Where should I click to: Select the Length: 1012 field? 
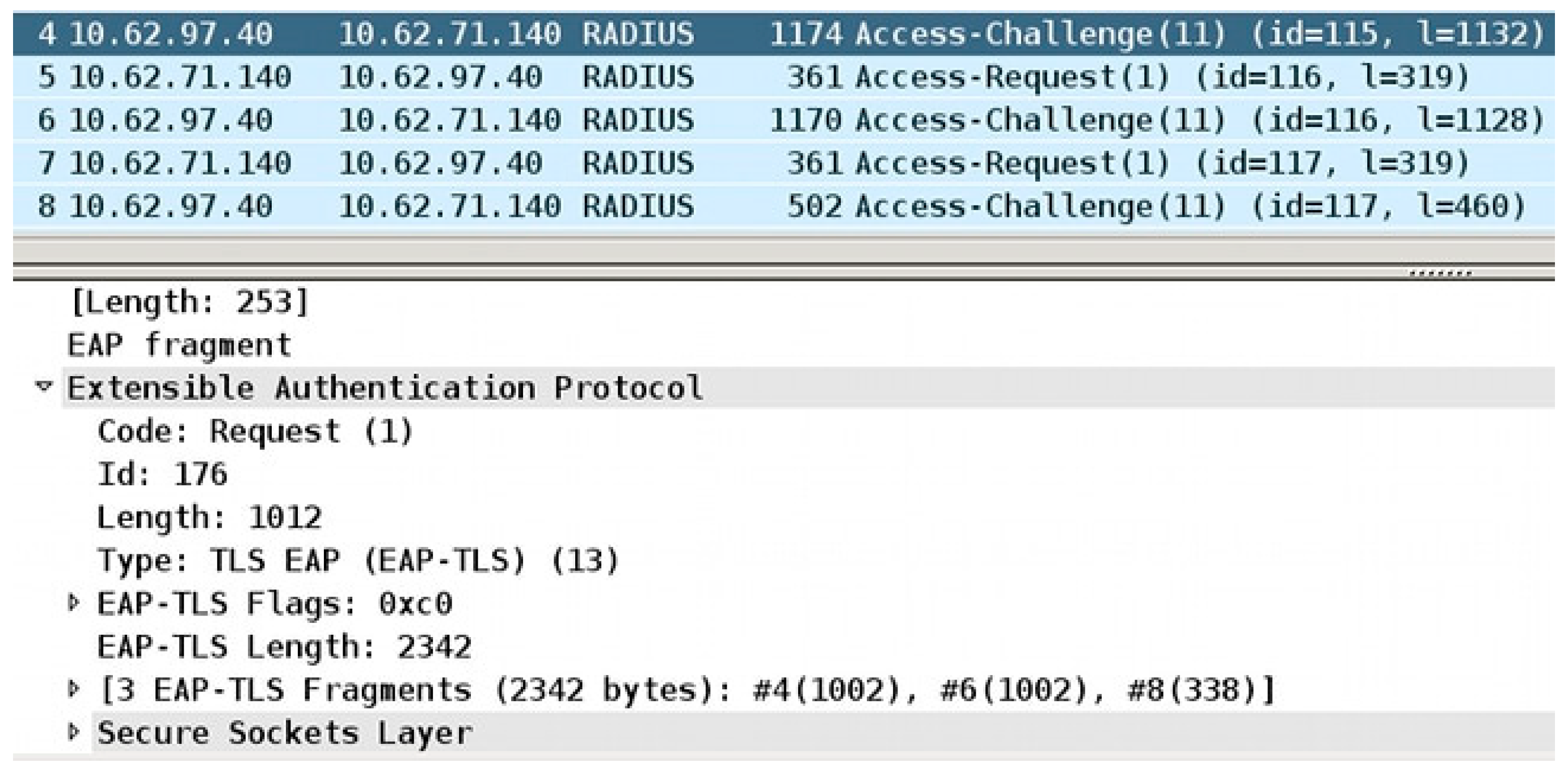209,518
